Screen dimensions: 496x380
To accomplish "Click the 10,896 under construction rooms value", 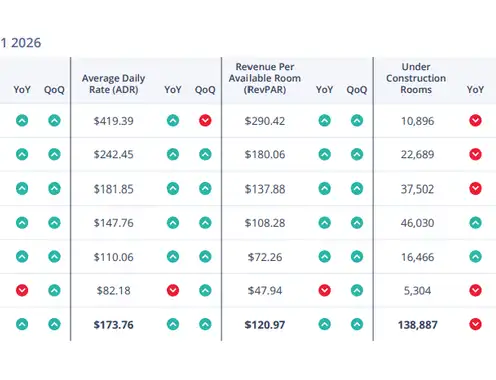I will (417, 121).
